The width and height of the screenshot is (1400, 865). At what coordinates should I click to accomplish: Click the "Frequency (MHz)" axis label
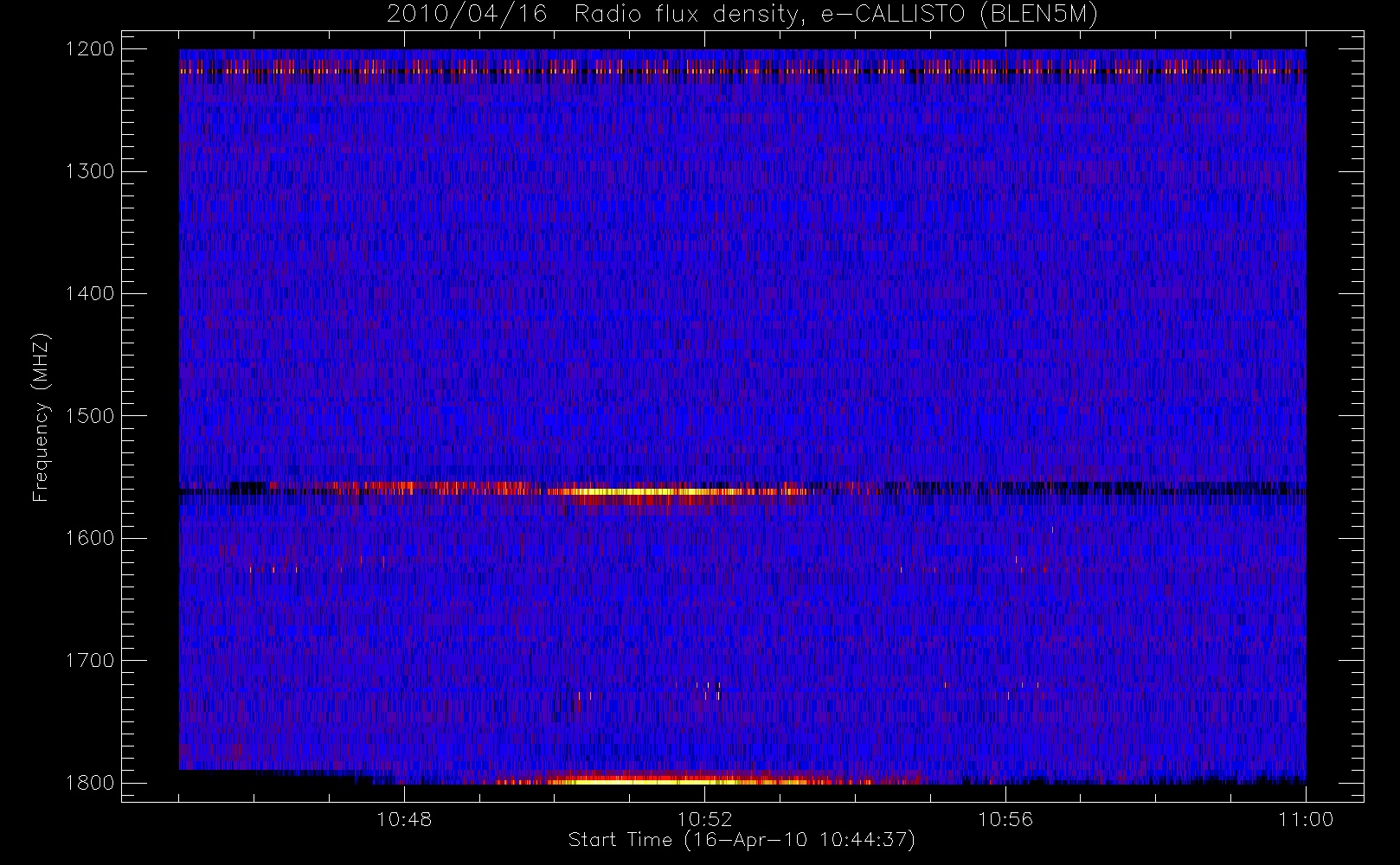pyautogui.click(x=40, y=417)
